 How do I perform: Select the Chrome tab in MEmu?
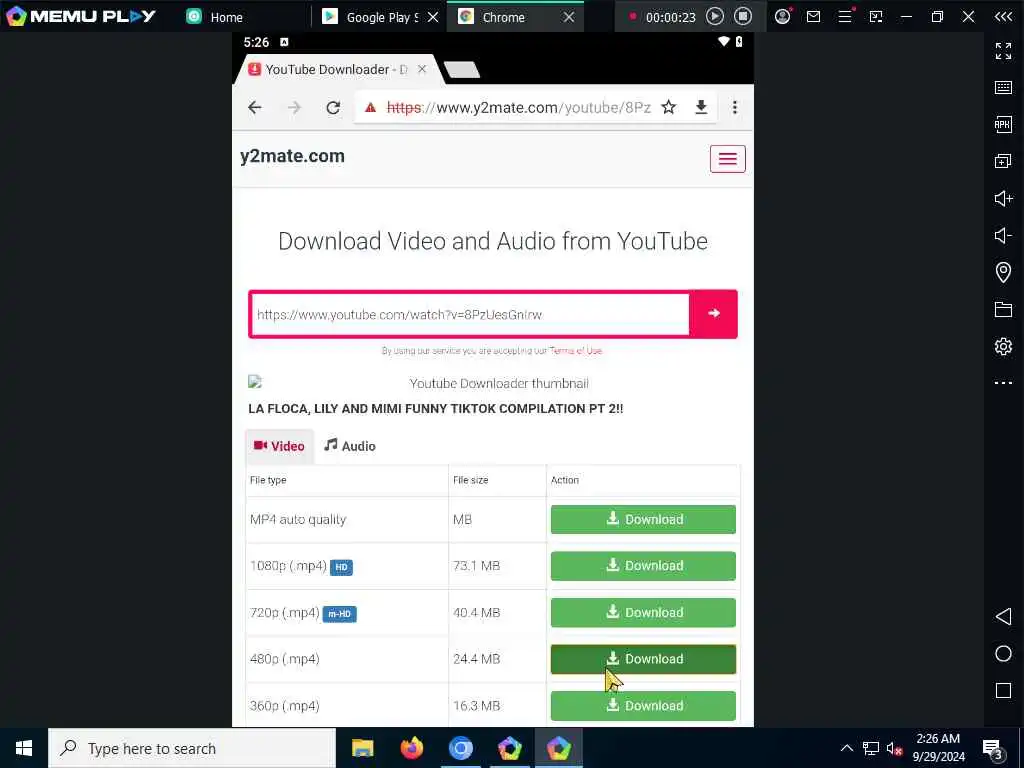[503, 17]
